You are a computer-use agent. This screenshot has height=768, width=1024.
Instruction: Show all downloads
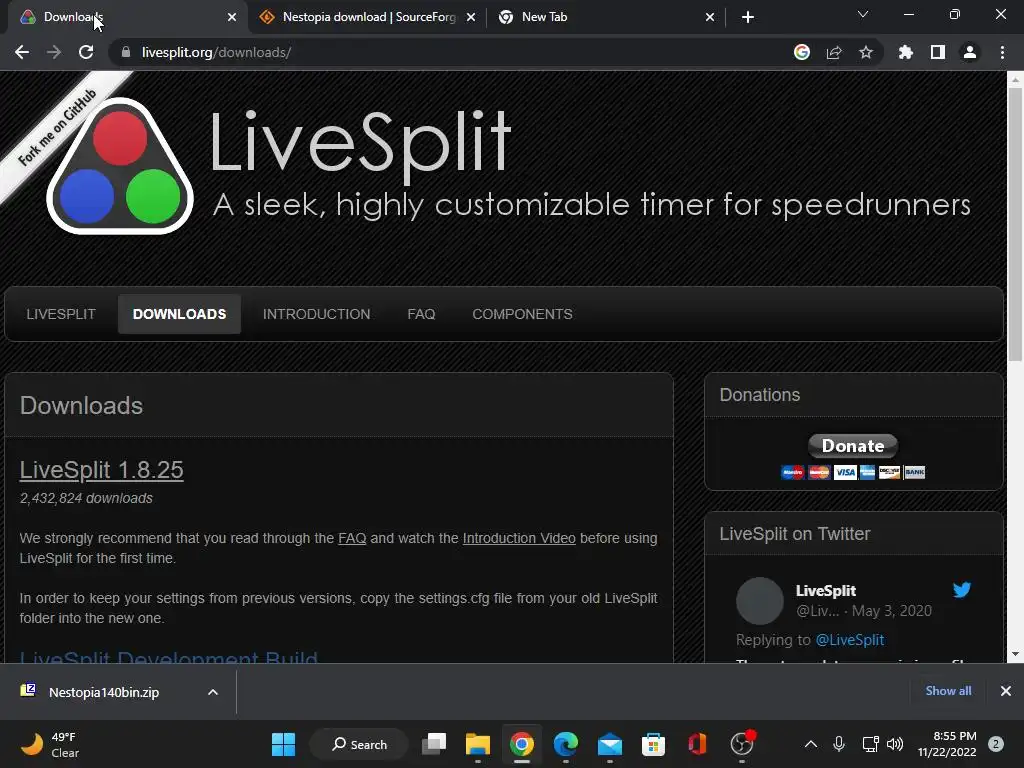[x=948, y=691]
